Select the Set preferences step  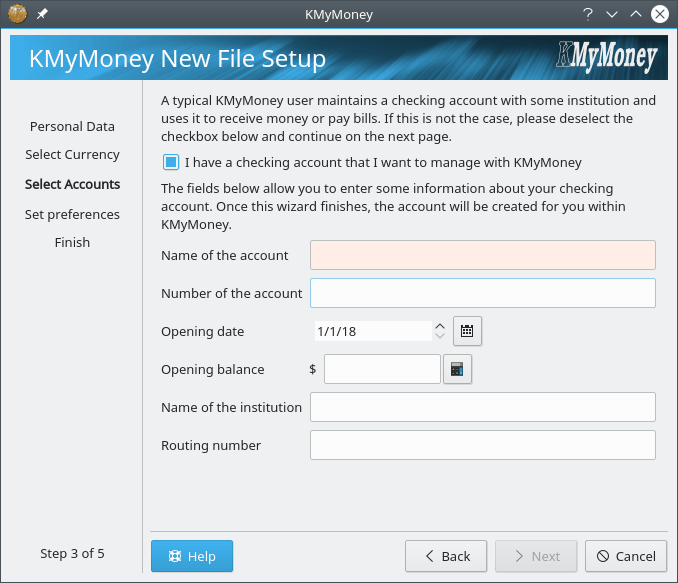(x=72, y=214)
